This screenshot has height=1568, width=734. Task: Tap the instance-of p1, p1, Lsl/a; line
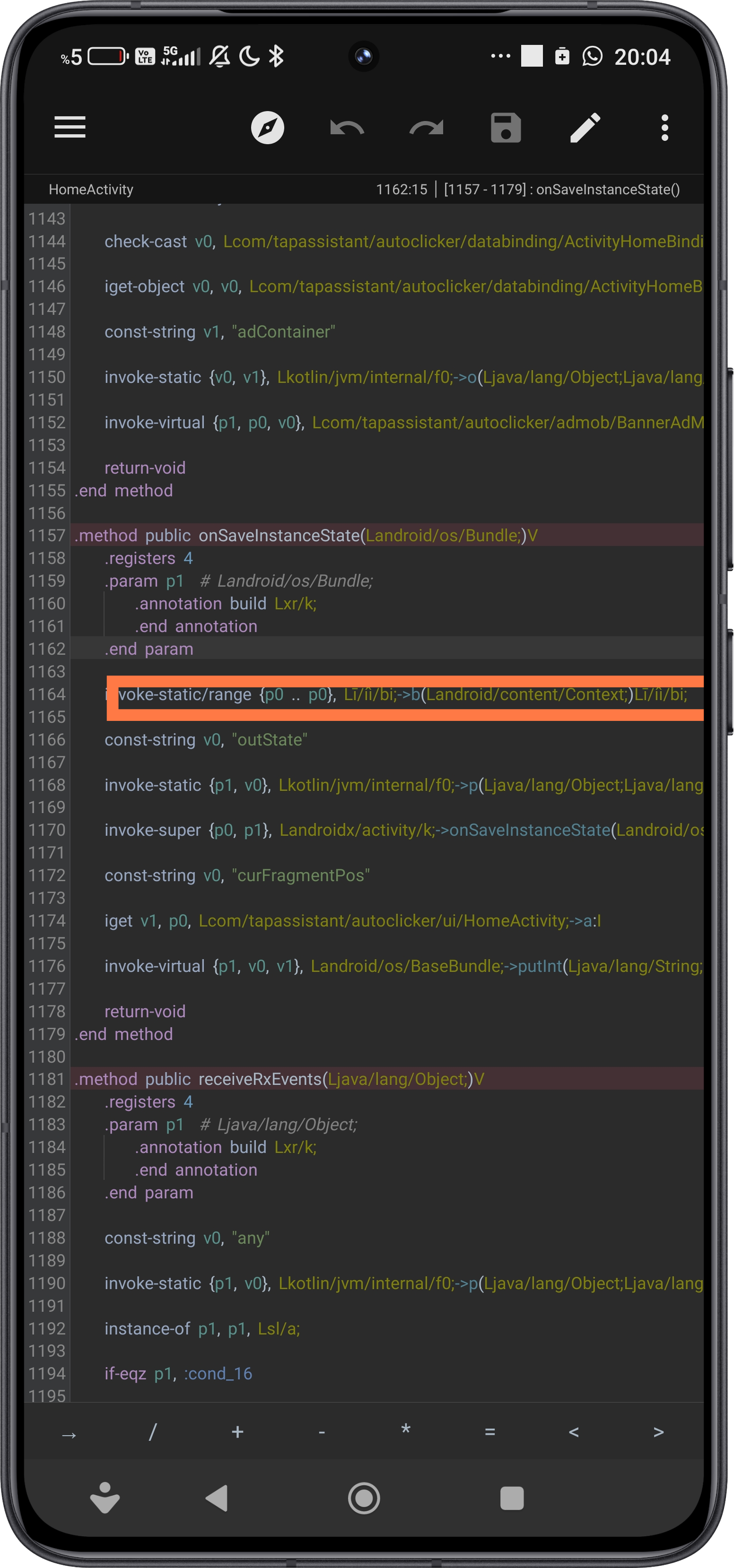[x=202, y=1329]
